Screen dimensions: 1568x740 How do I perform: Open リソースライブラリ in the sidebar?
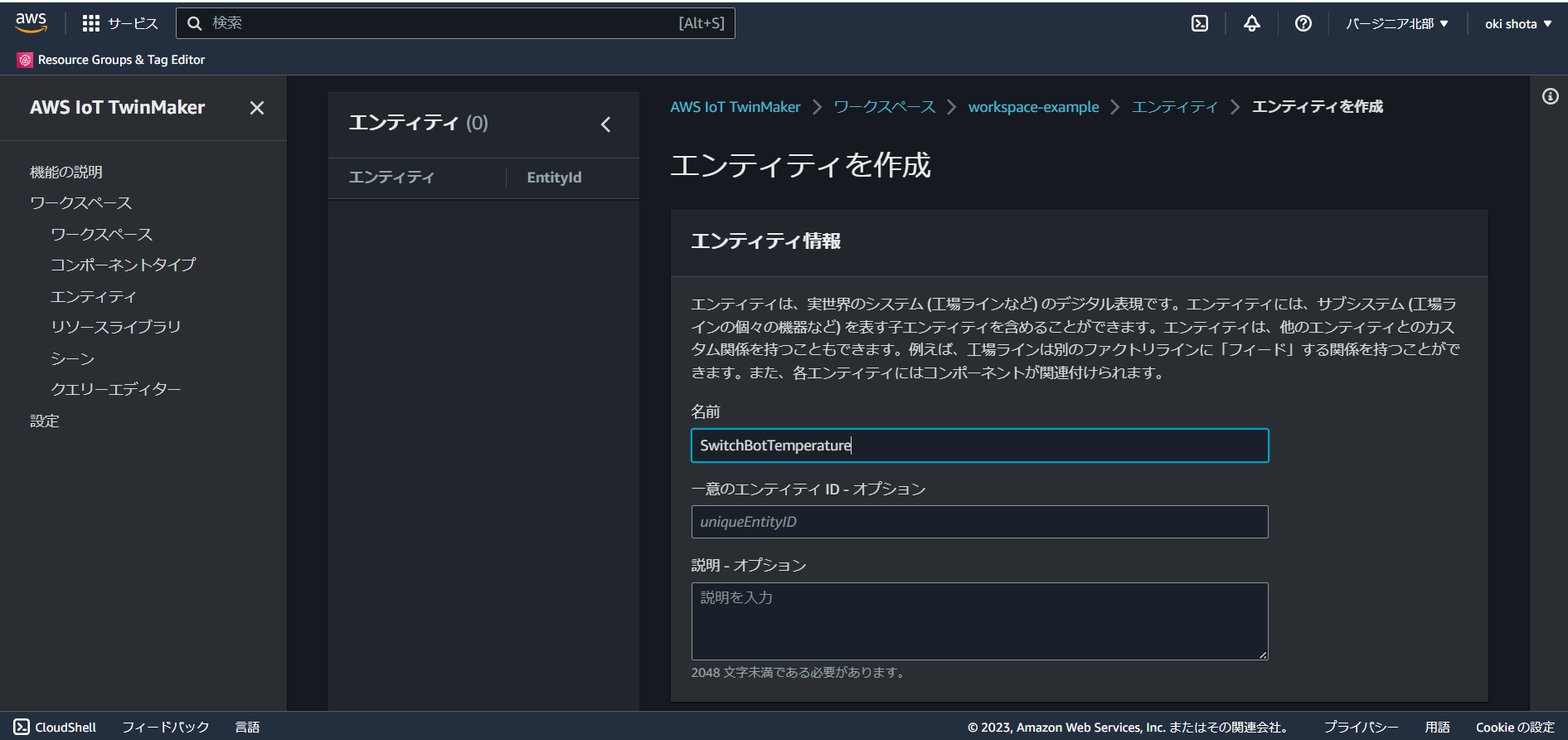click(x=116, y=327)
